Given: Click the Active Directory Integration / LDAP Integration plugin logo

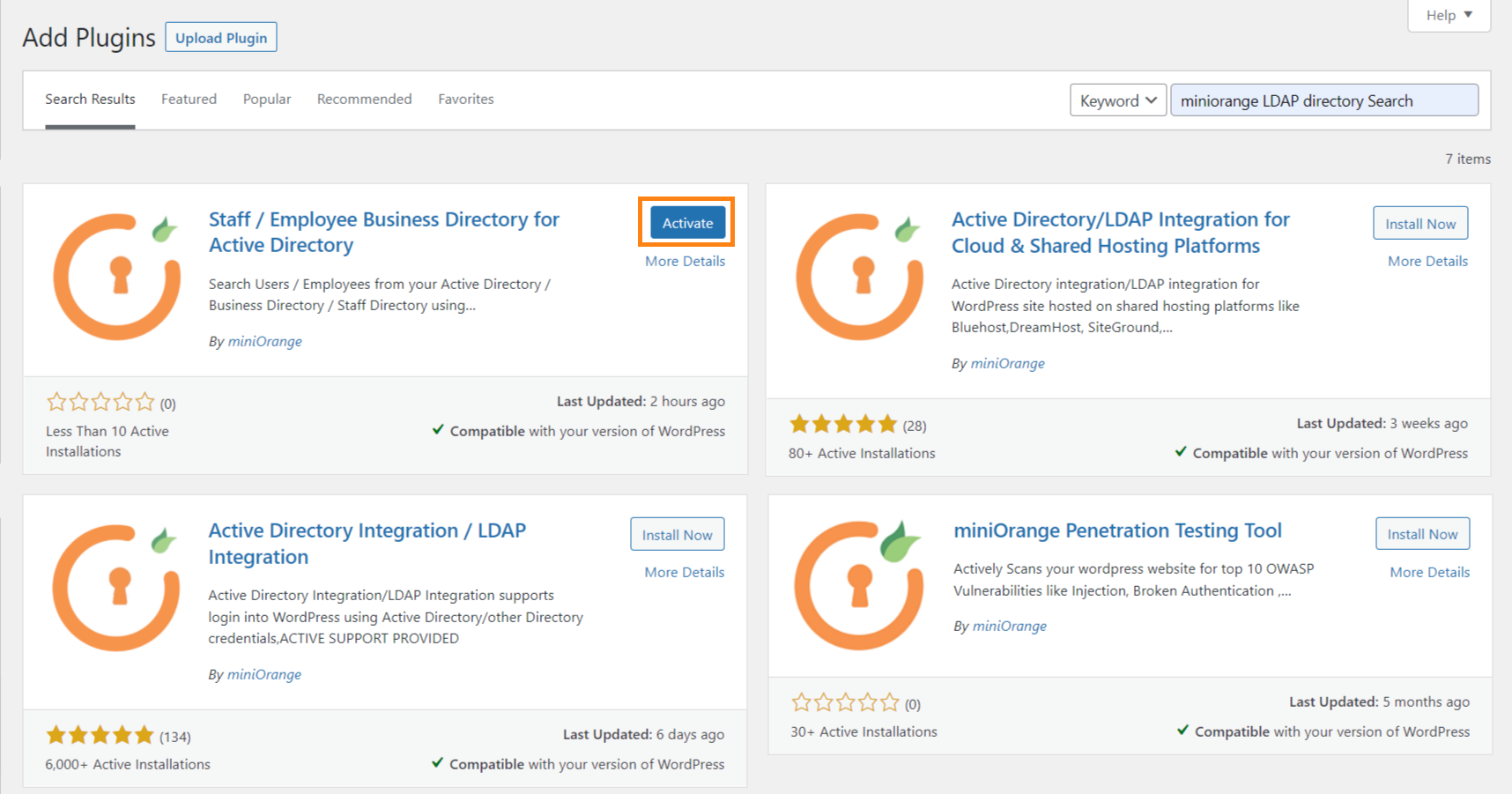Looking at the screenshot, I should pyautogui.click(x=116, y=587).
